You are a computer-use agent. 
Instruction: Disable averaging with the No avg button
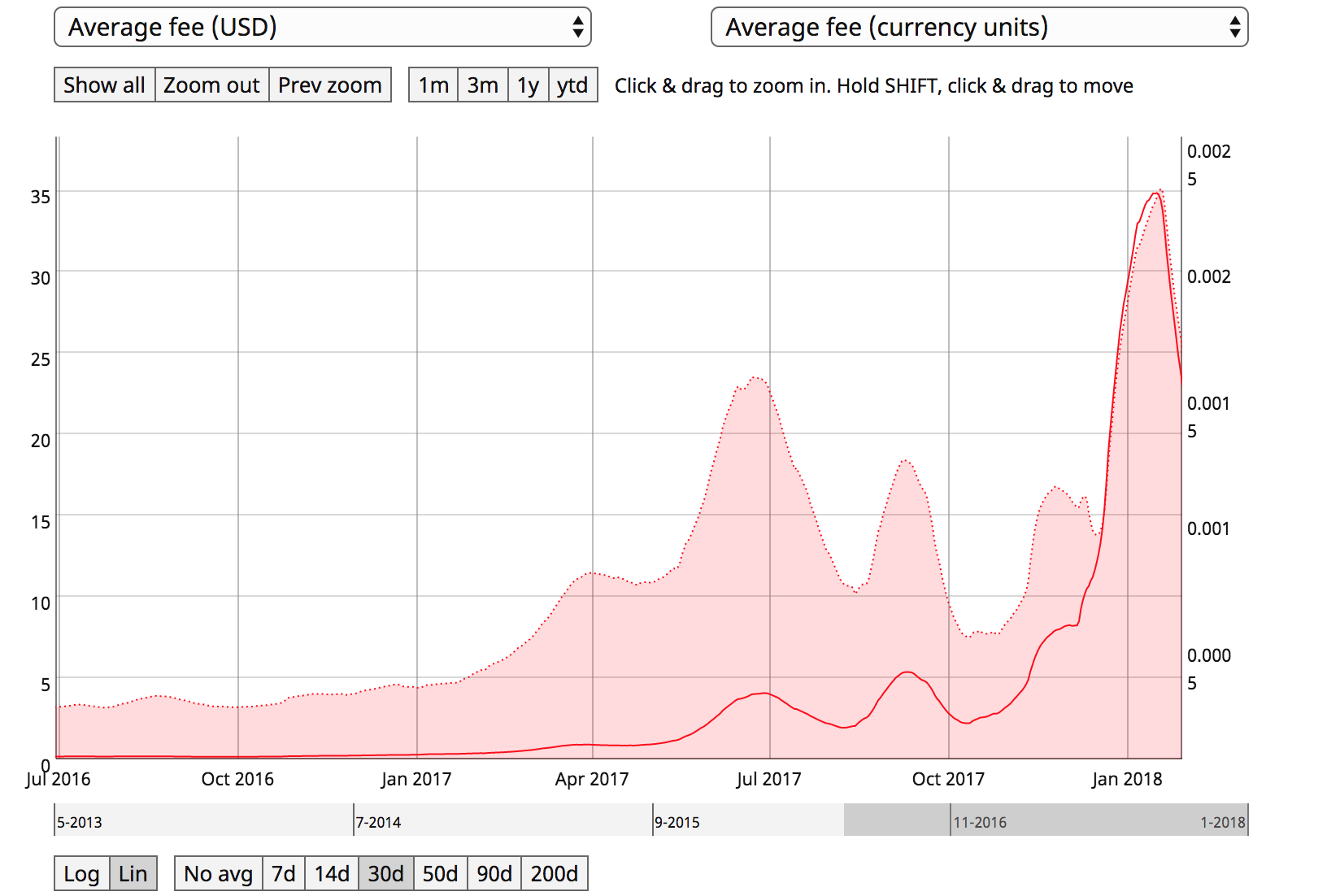[217, 873]
